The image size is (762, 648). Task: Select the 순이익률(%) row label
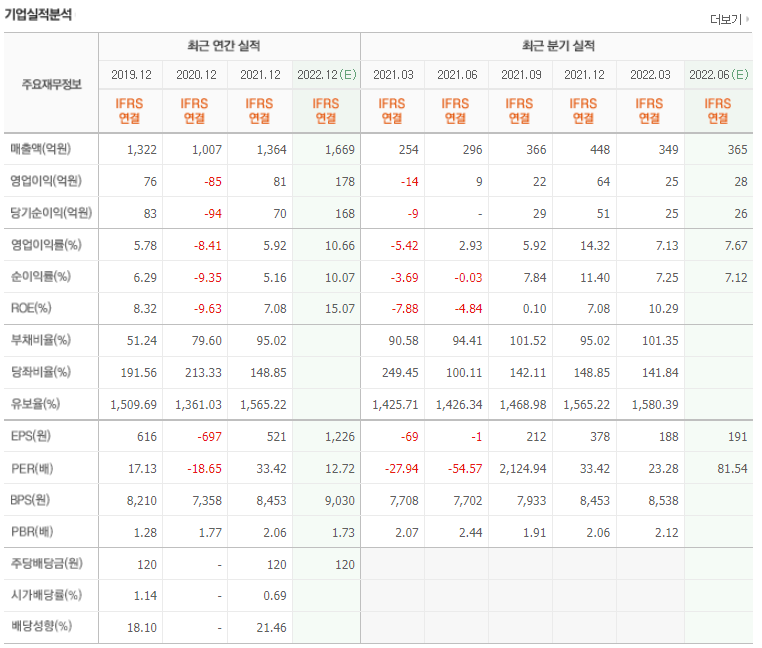[x=41, y=277]
